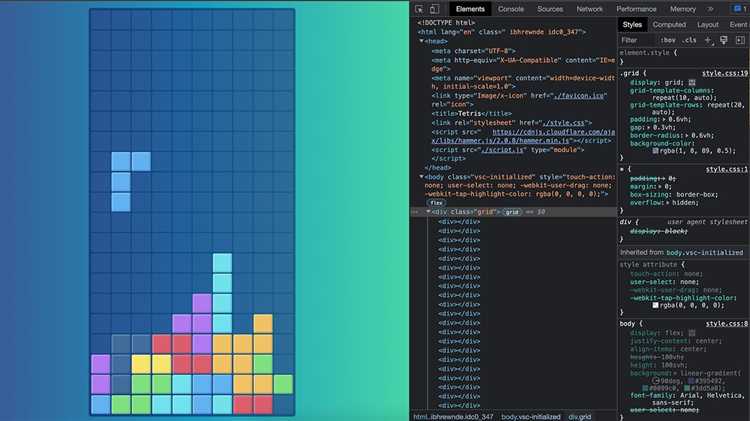Open the issues counter badge
Screen dimensions: 750x421
740,9
